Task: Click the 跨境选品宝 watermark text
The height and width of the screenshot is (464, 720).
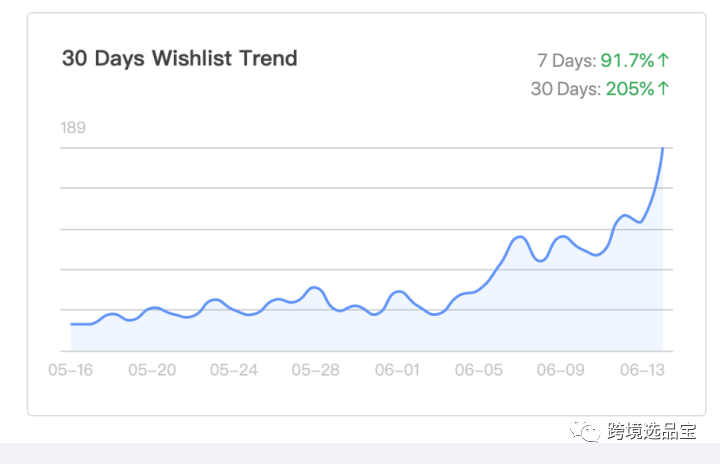Action: coord(651,432)
